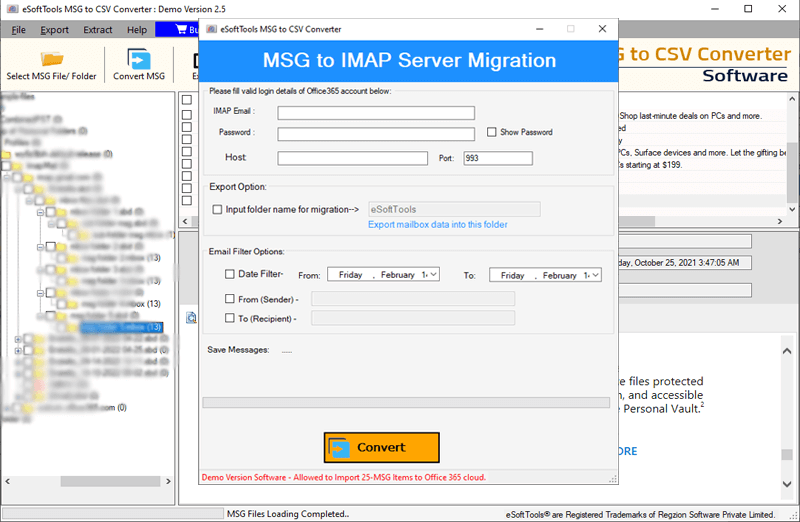Image resolution: width=800 pixels, height=522 pixels.
Task: Click the arrow icon on the Convert button
Action: coord(340,447)
